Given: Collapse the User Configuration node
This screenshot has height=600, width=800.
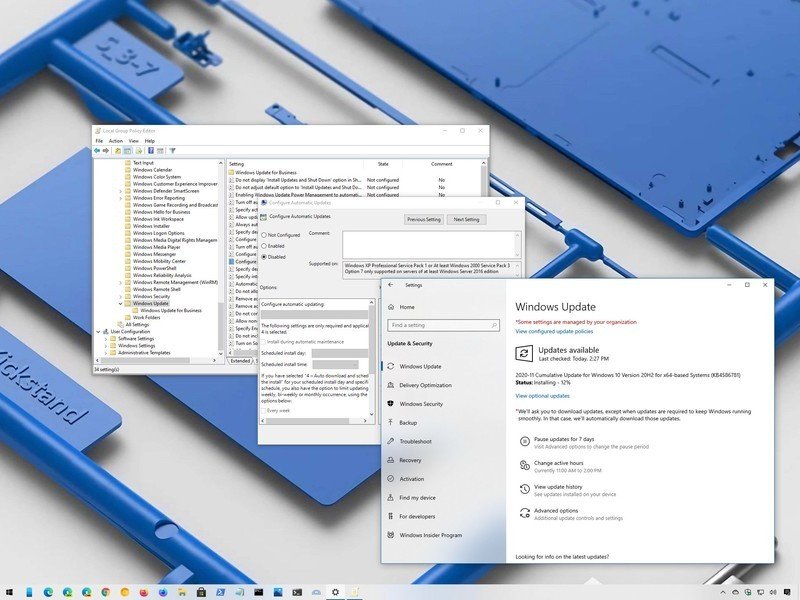Looking at the screenshot, I should [x=98, y=332].
